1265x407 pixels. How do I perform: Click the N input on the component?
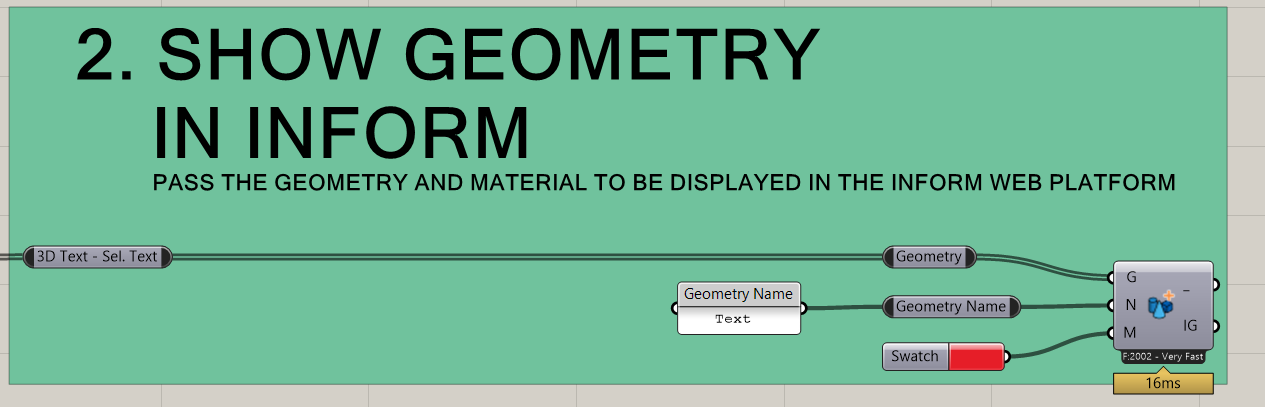point(1131,305)
